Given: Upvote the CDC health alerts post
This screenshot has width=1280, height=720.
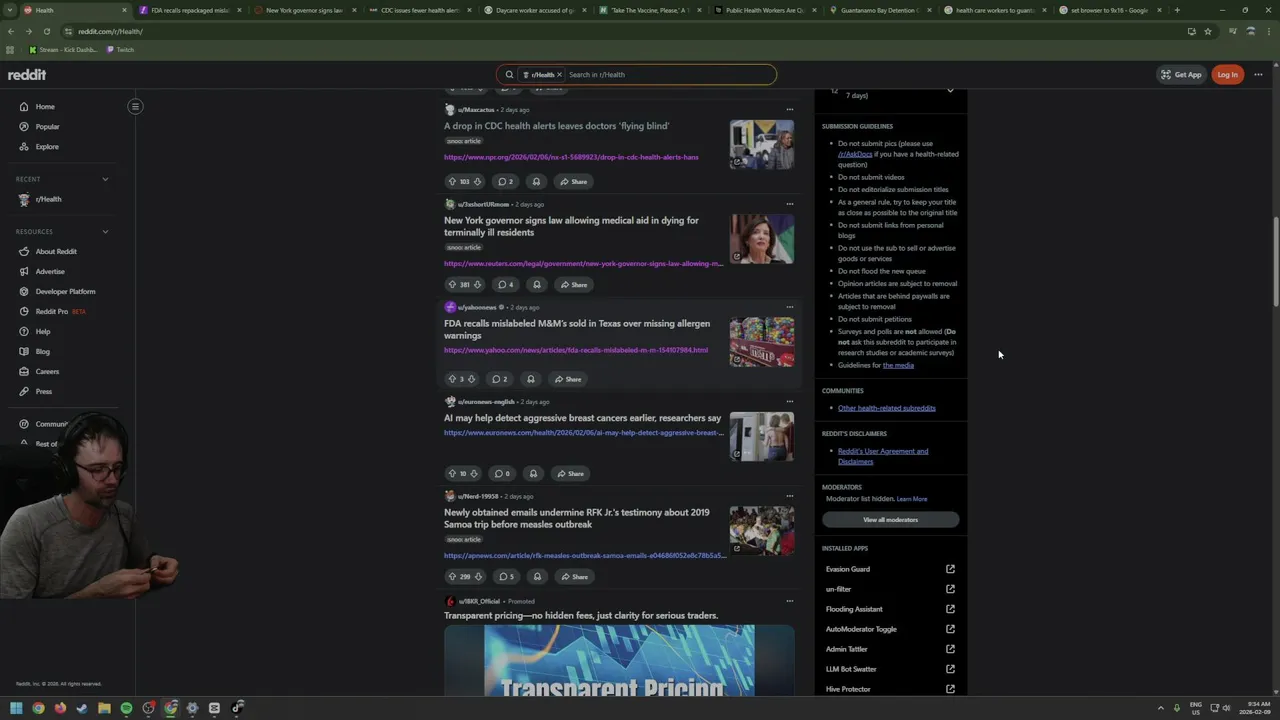Looking at the screenshot, I should pyautogui.click(x=452, y=181).
